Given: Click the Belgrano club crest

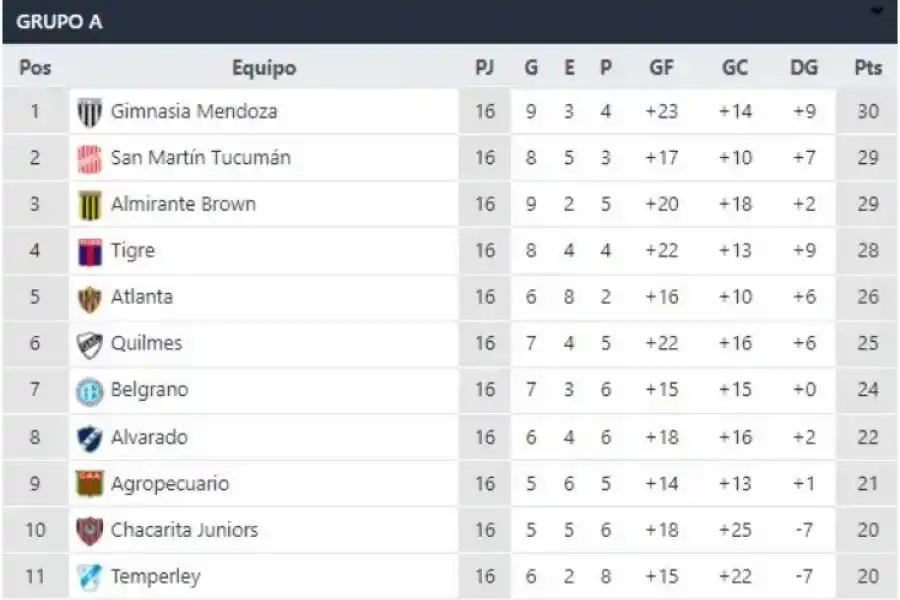Looking at the screenshot, I should tap(89, 390).
